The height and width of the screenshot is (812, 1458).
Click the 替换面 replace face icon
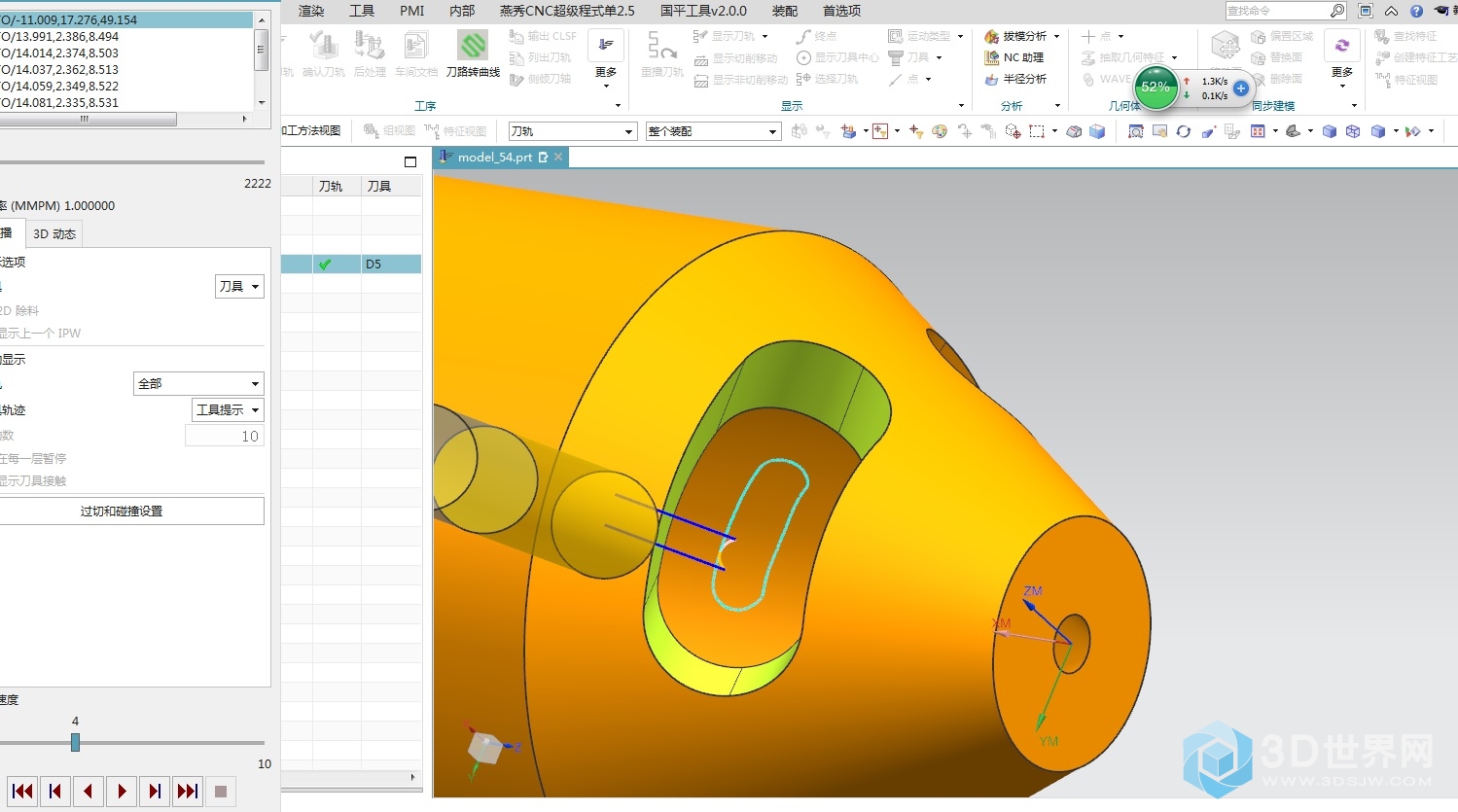pos(1259,57)
